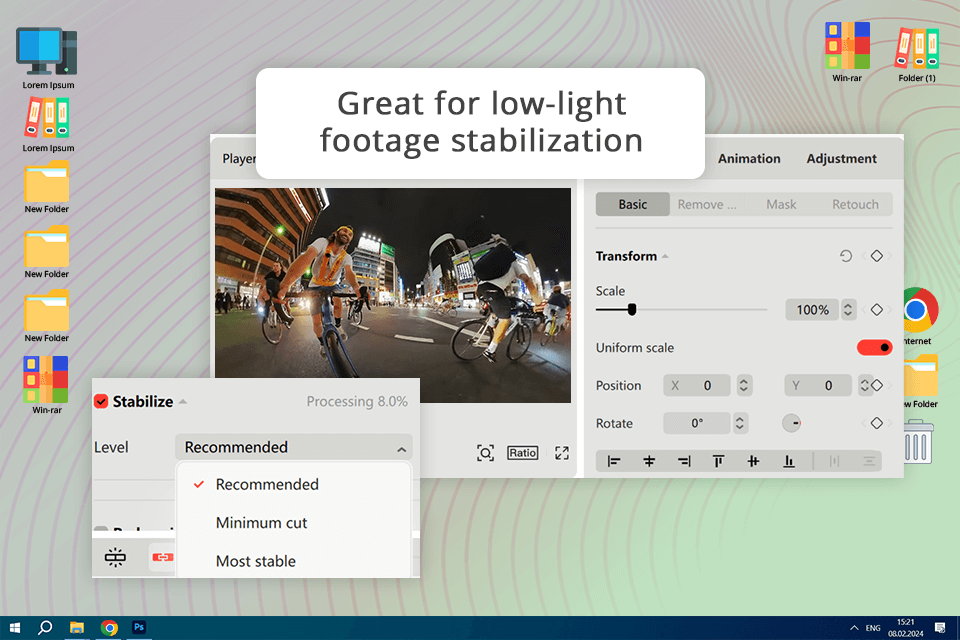Turn off the Uniform scale toggle
Screen dimensions: 960x640
pos(874,348)
